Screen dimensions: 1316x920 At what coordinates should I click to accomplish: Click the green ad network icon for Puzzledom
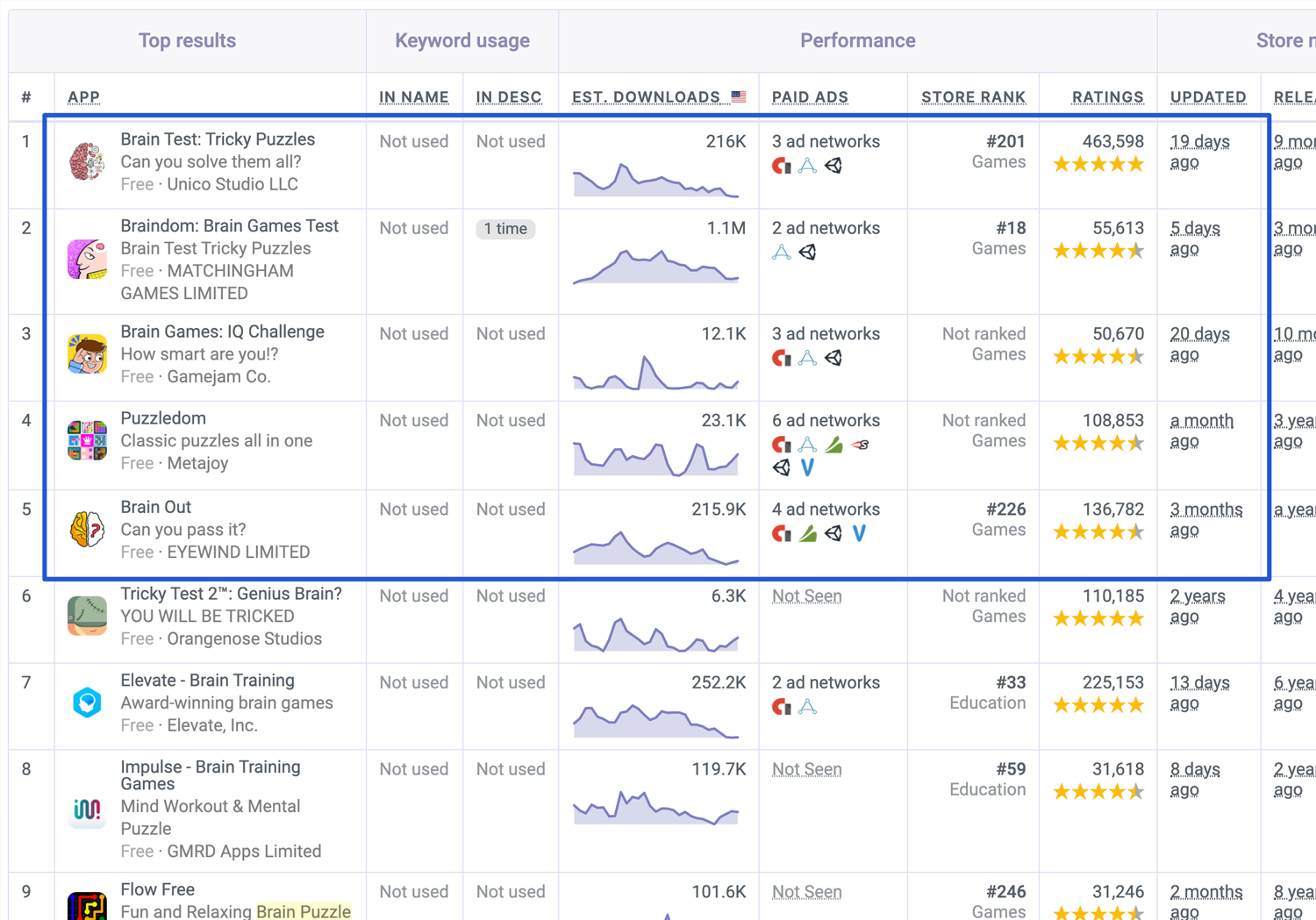833,445
